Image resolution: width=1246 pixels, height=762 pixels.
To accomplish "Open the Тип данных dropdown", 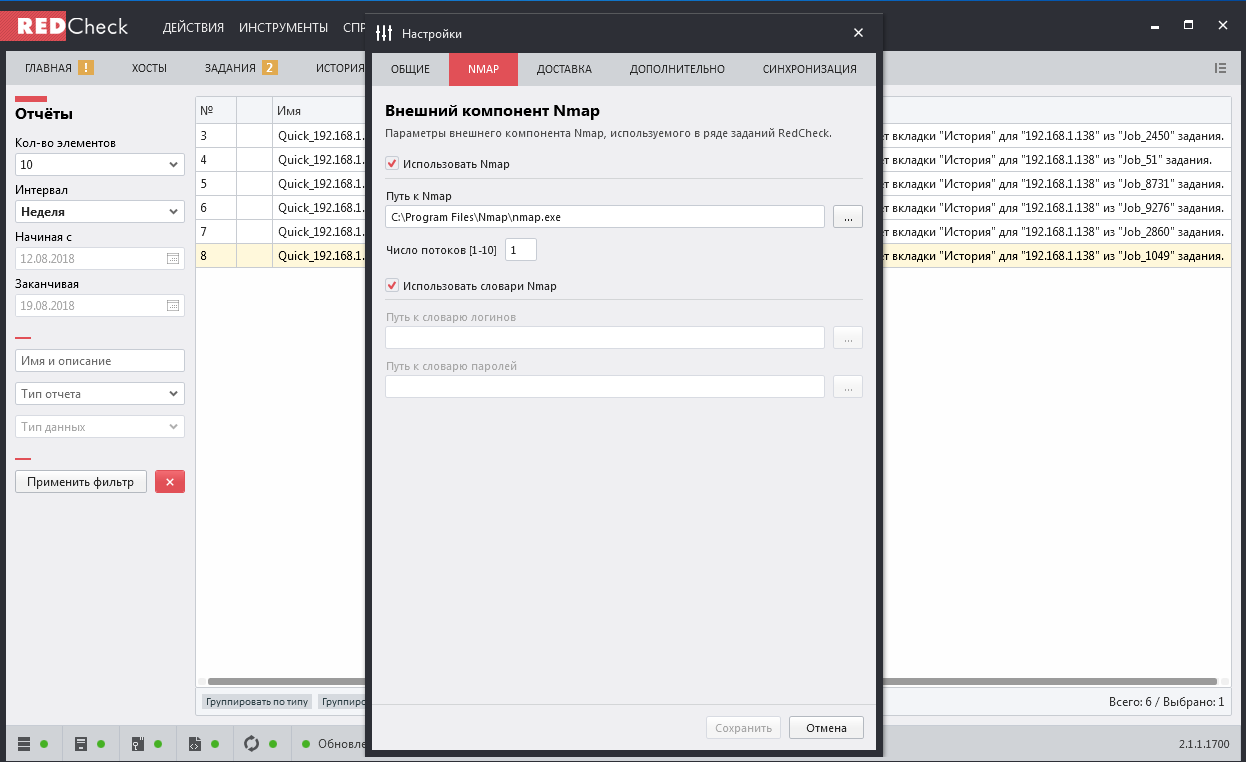I will (100, 427).
